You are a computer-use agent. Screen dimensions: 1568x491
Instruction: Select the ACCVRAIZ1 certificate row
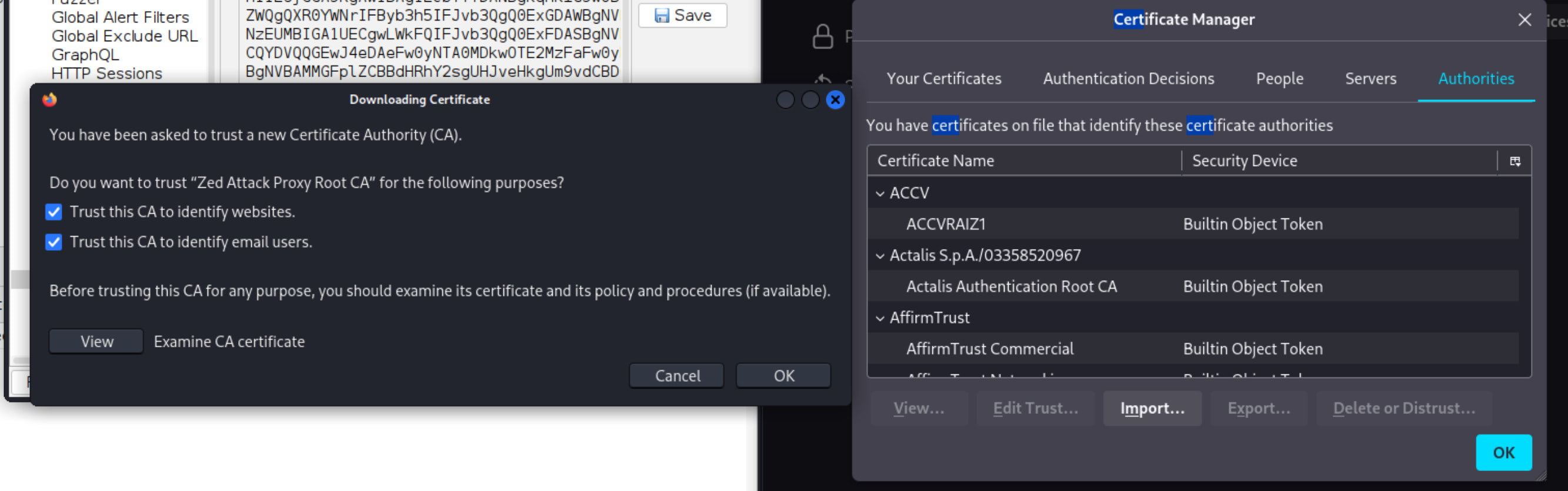(x=945, y=224)
